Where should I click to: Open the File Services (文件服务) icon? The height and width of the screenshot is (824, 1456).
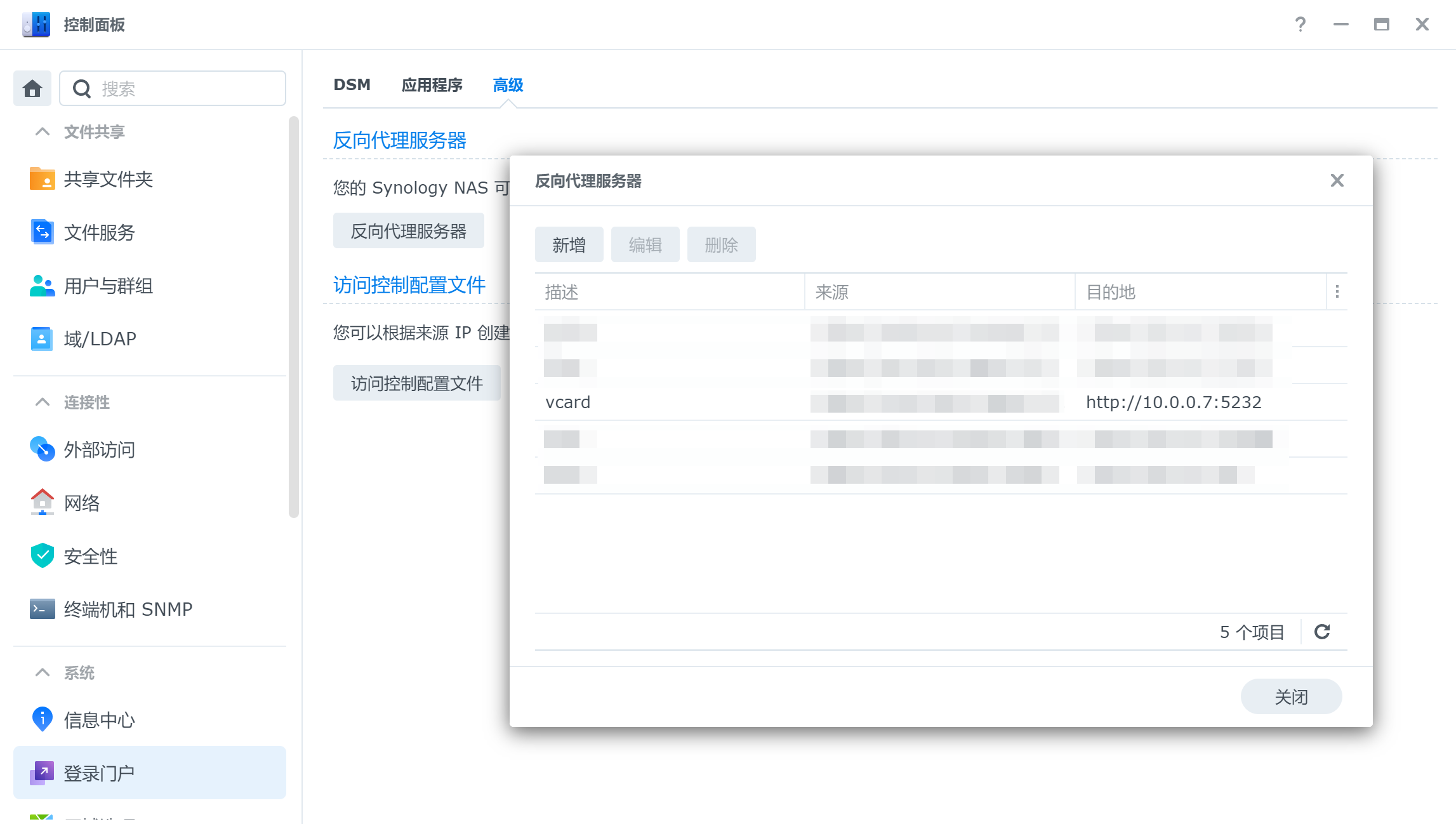coord(42,232)
